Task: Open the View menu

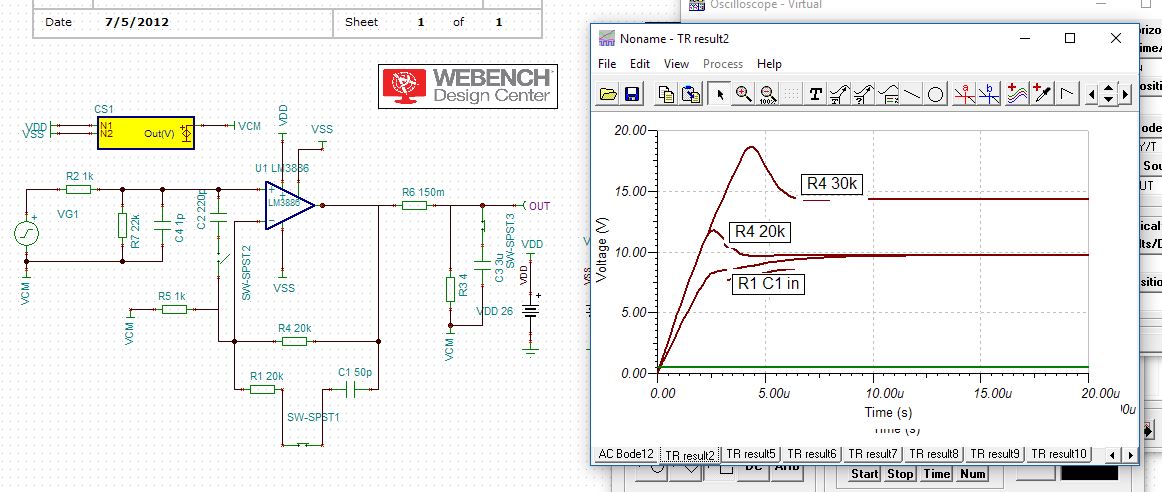Action: (676, 64)
